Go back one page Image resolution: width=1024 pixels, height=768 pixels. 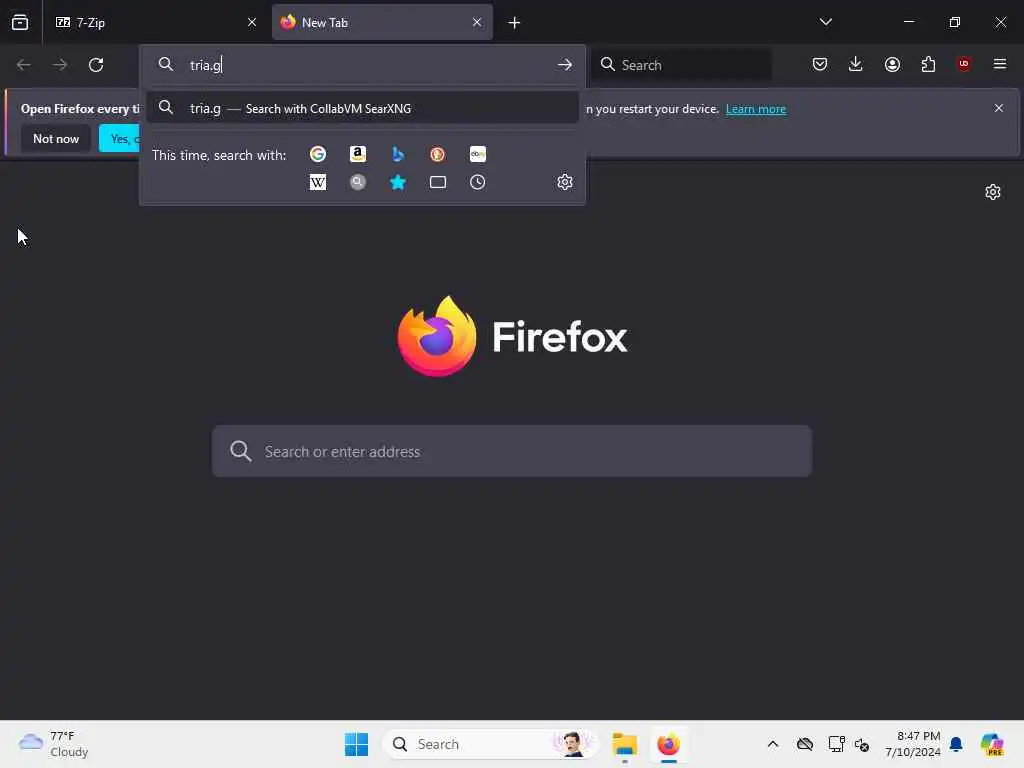pyautogui.click(x=24, y=65)
